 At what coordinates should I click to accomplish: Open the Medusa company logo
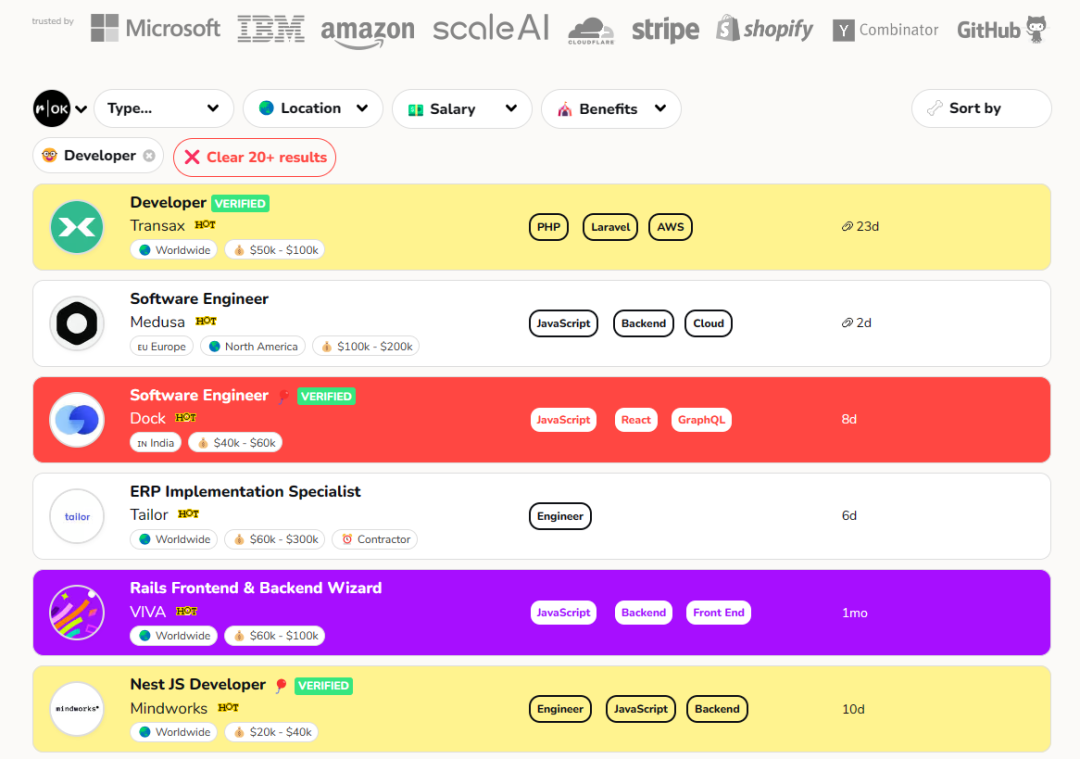(x=77, y=323)
